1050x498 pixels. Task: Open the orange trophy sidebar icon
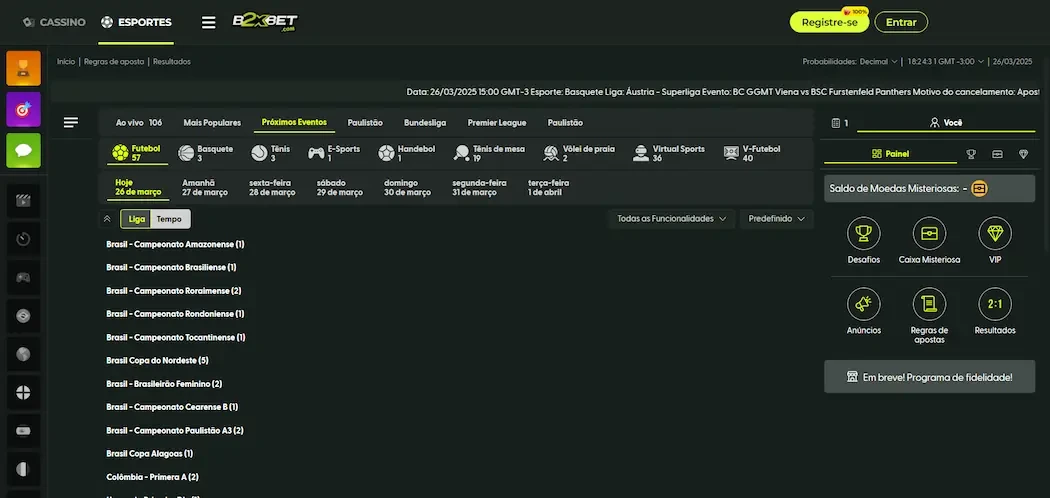23,68
